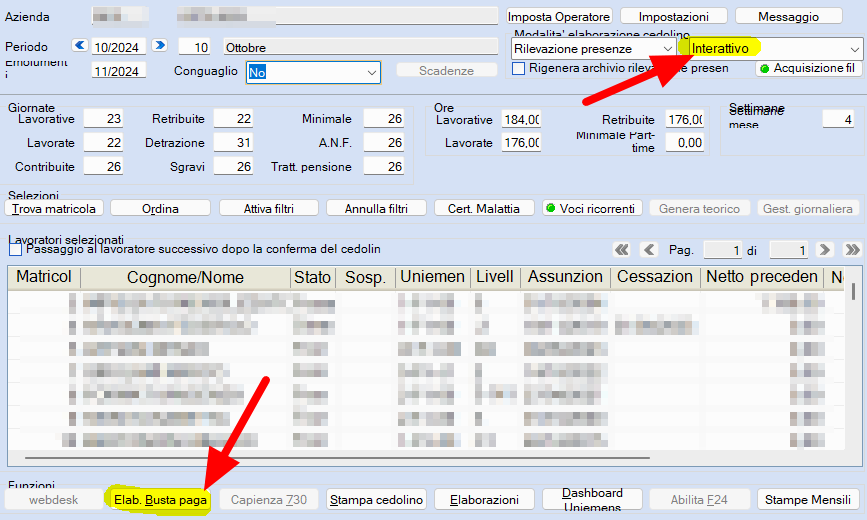867x520 pixels.
Task: Click Gest. giornaliera button
Action: pos(808,209)
